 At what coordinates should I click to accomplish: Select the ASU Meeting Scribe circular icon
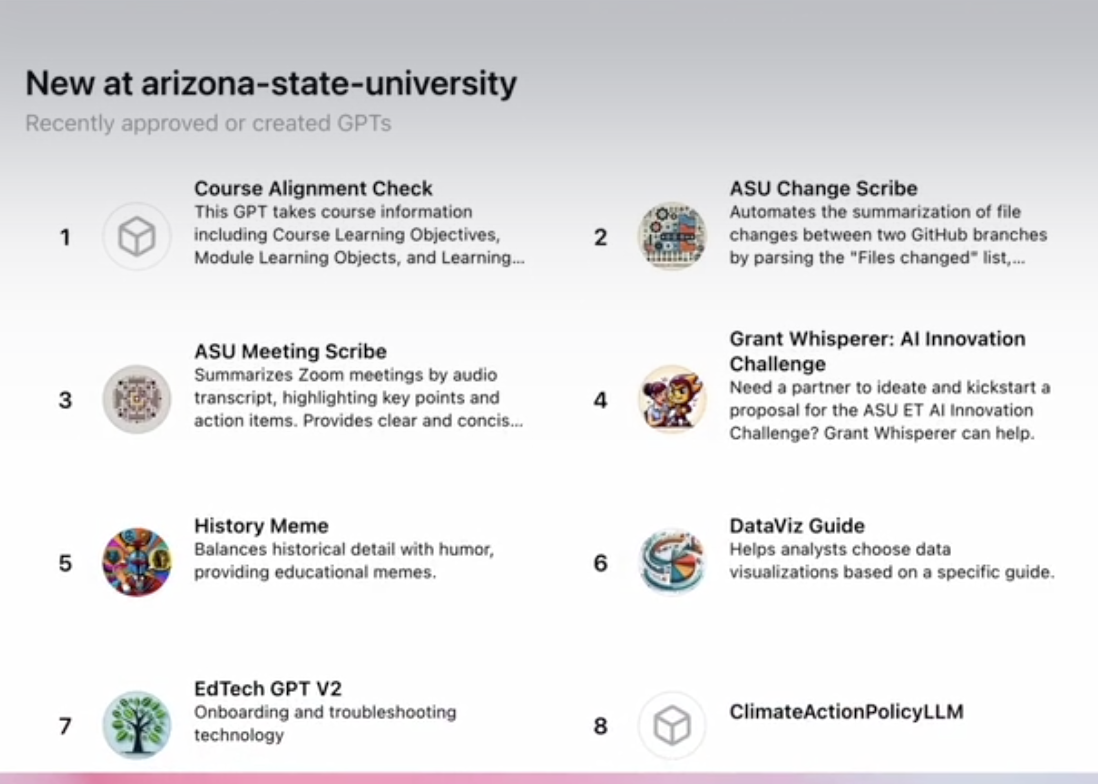pos(137,399)
